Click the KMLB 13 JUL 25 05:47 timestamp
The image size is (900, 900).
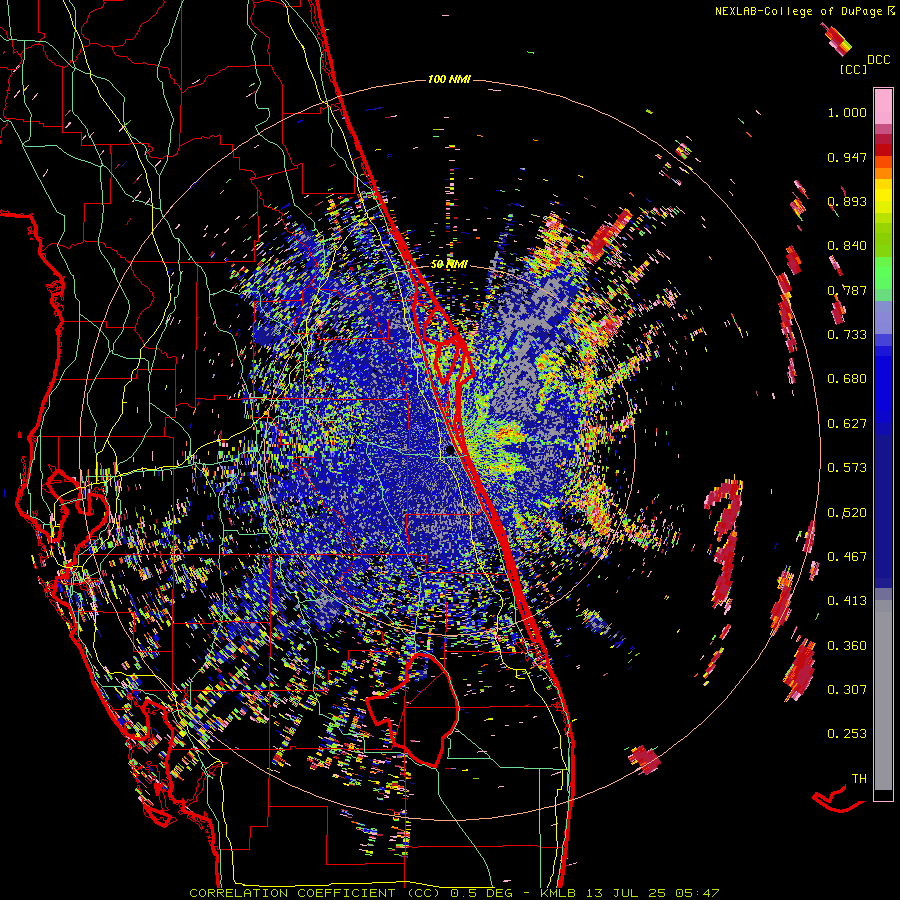pyautogui.click(x=630, y=893)
